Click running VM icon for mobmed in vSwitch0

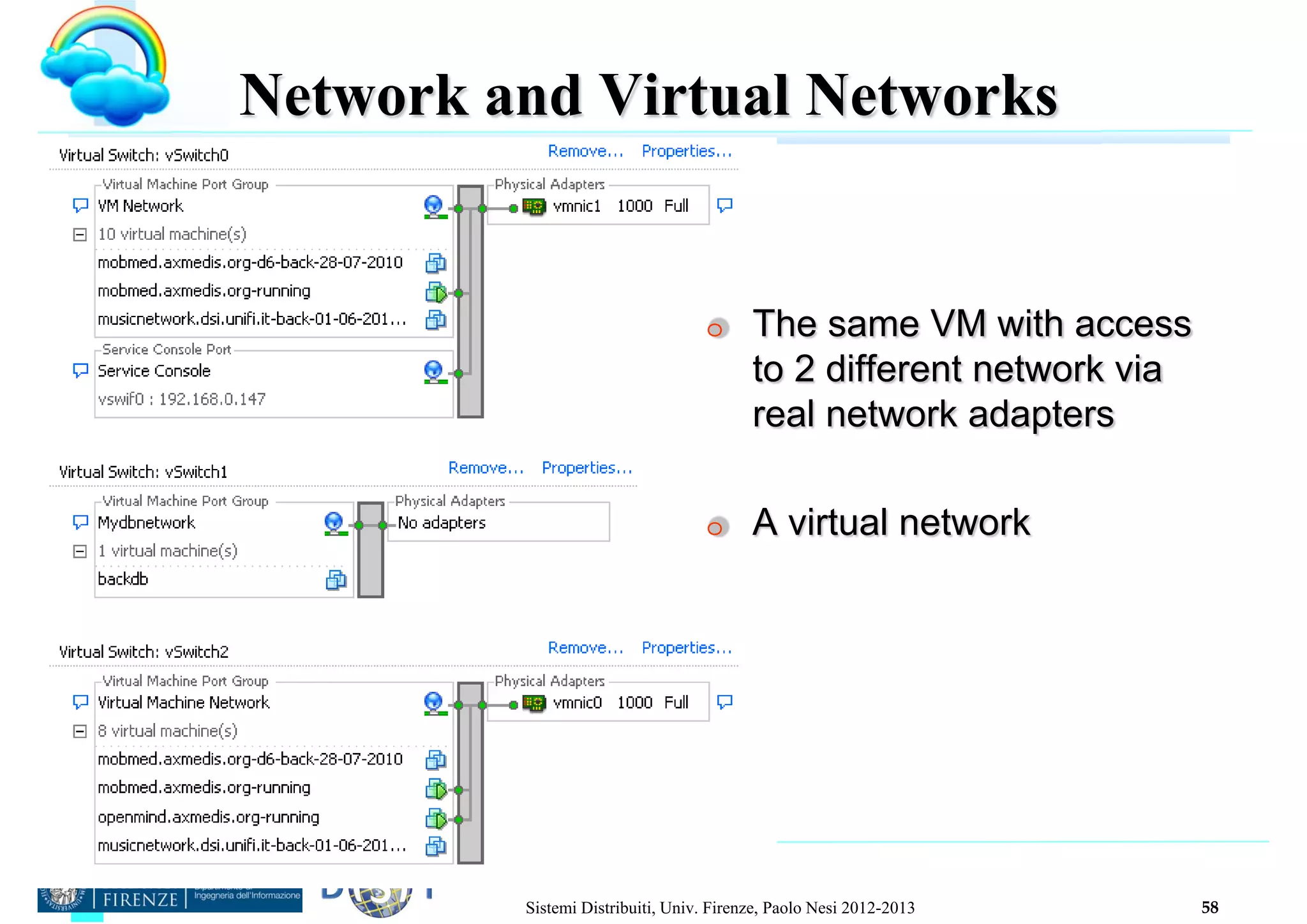(x=436, y=292)
